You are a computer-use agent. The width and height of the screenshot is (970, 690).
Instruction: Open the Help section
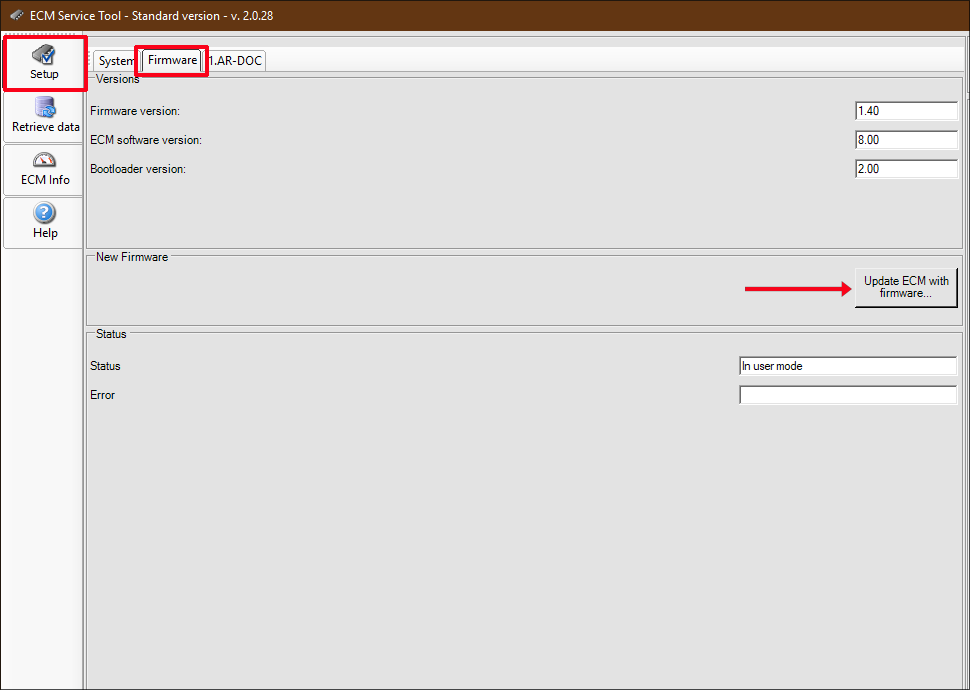45,223
